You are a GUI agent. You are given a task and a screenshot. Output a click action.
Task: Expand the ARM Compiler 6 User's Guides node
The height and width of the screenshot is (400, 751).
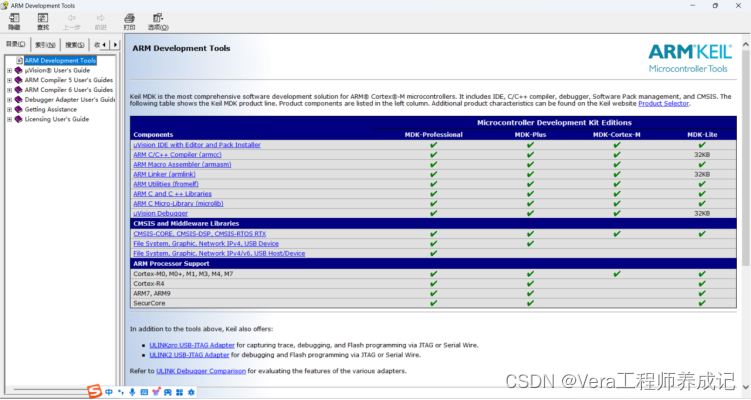coord(9,90)
